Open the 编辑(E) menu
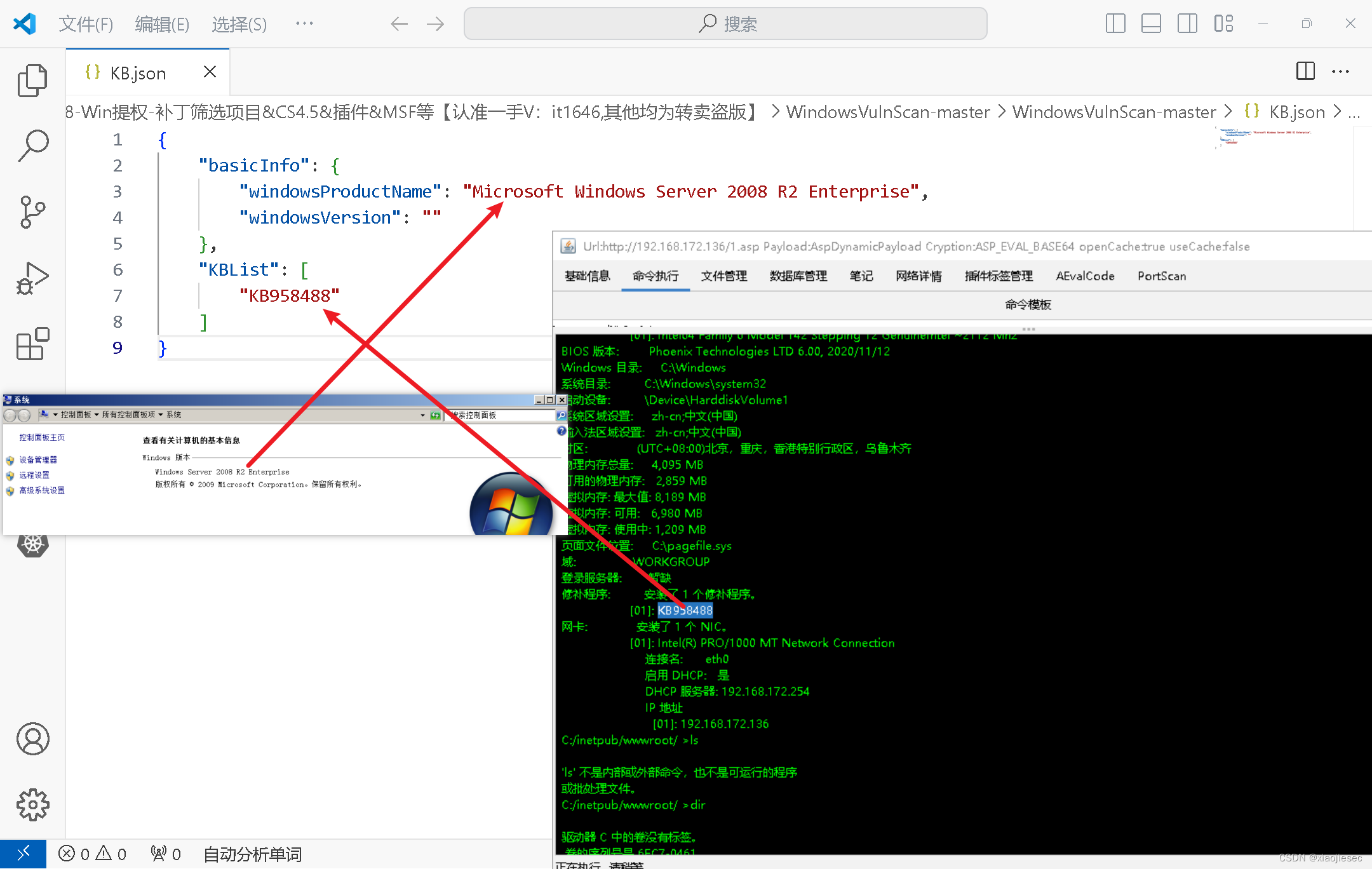This screenshot has width=1372, height=869. point(162,24)
